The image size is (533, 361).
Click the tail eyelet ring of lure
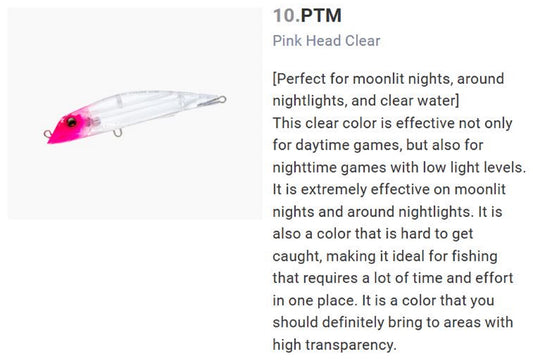(x=222, y=100)
